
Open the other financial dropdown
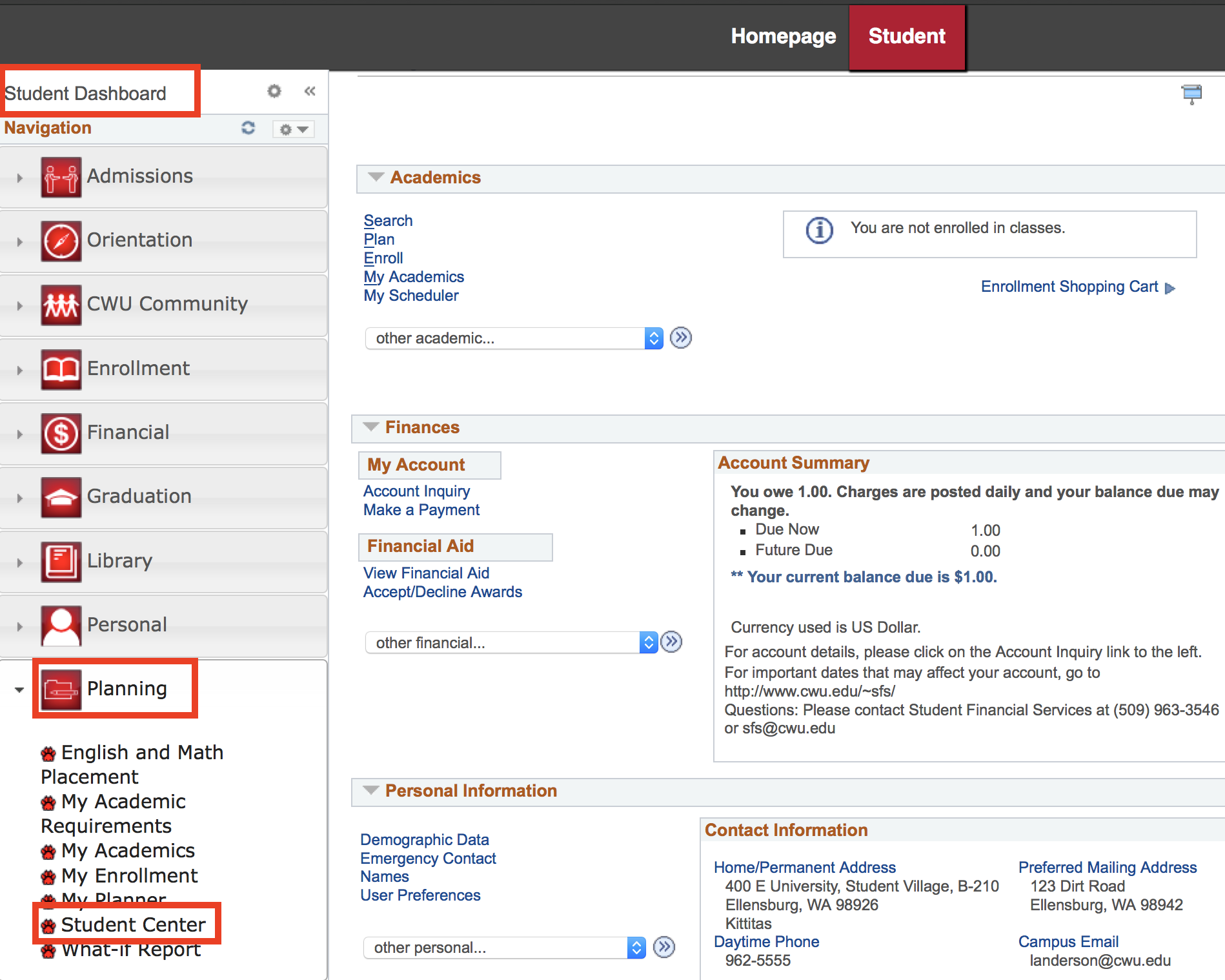tap(511, 642)
